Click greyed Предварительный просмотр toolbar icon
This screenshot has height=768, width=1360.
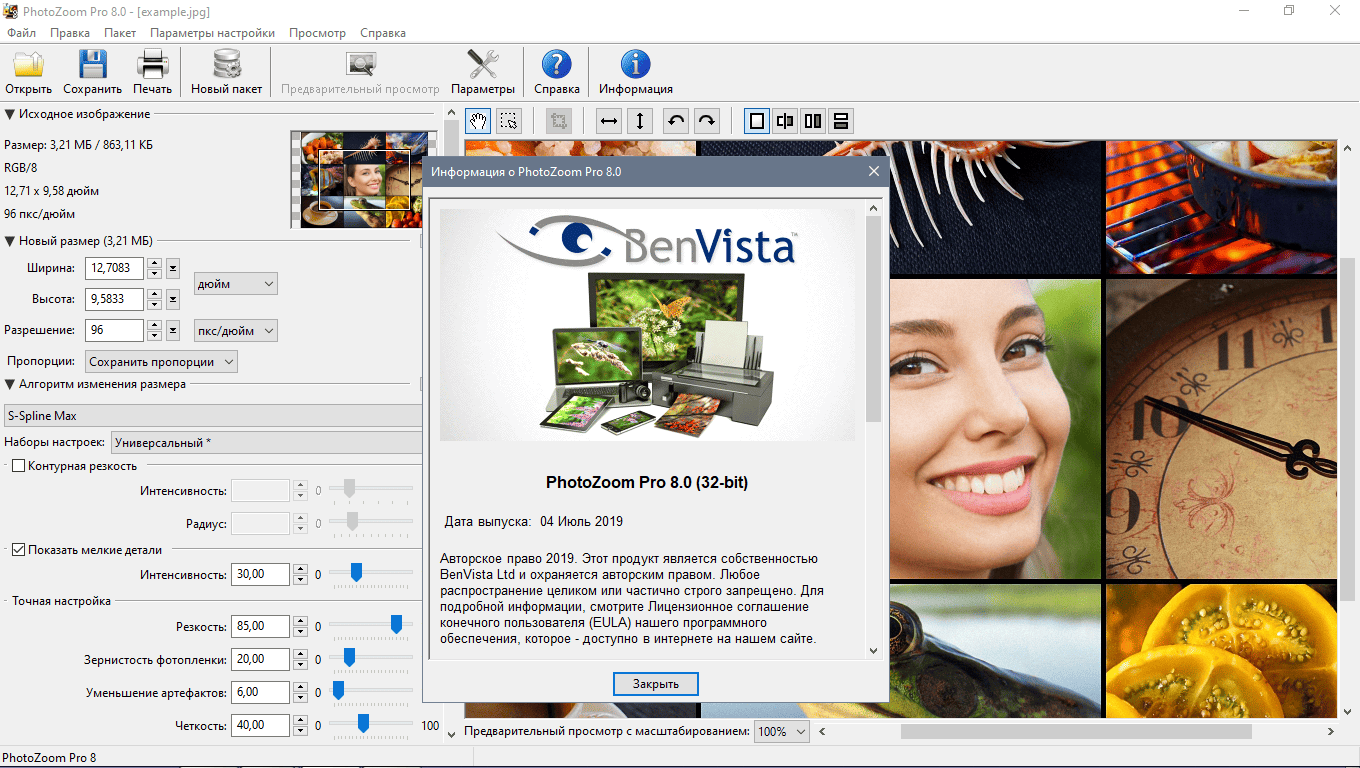point(360,65)
